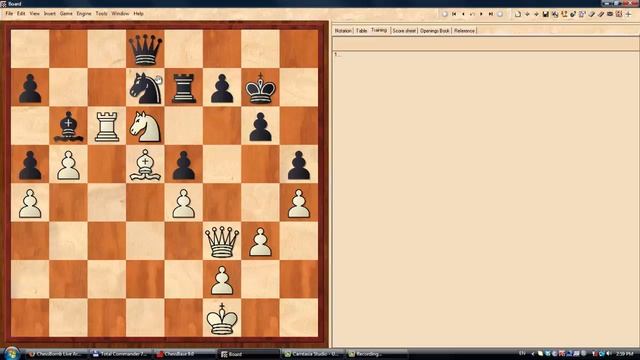Viewport: 640px width, 360px height.
Task: Step one move back
Action: (x=463, y=14)
